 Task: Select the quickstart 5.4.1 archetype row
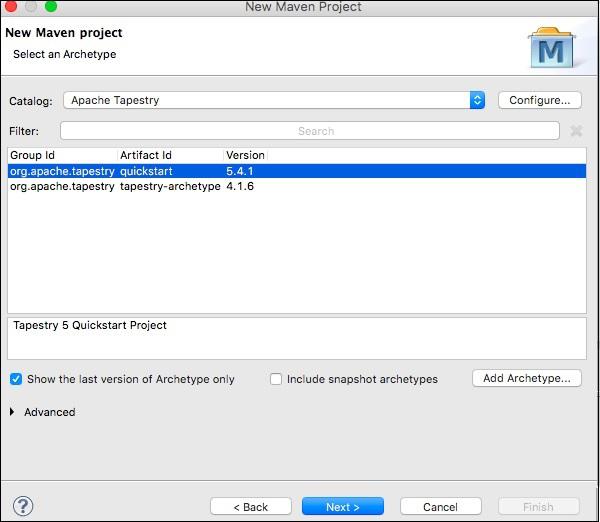(297, 171)
